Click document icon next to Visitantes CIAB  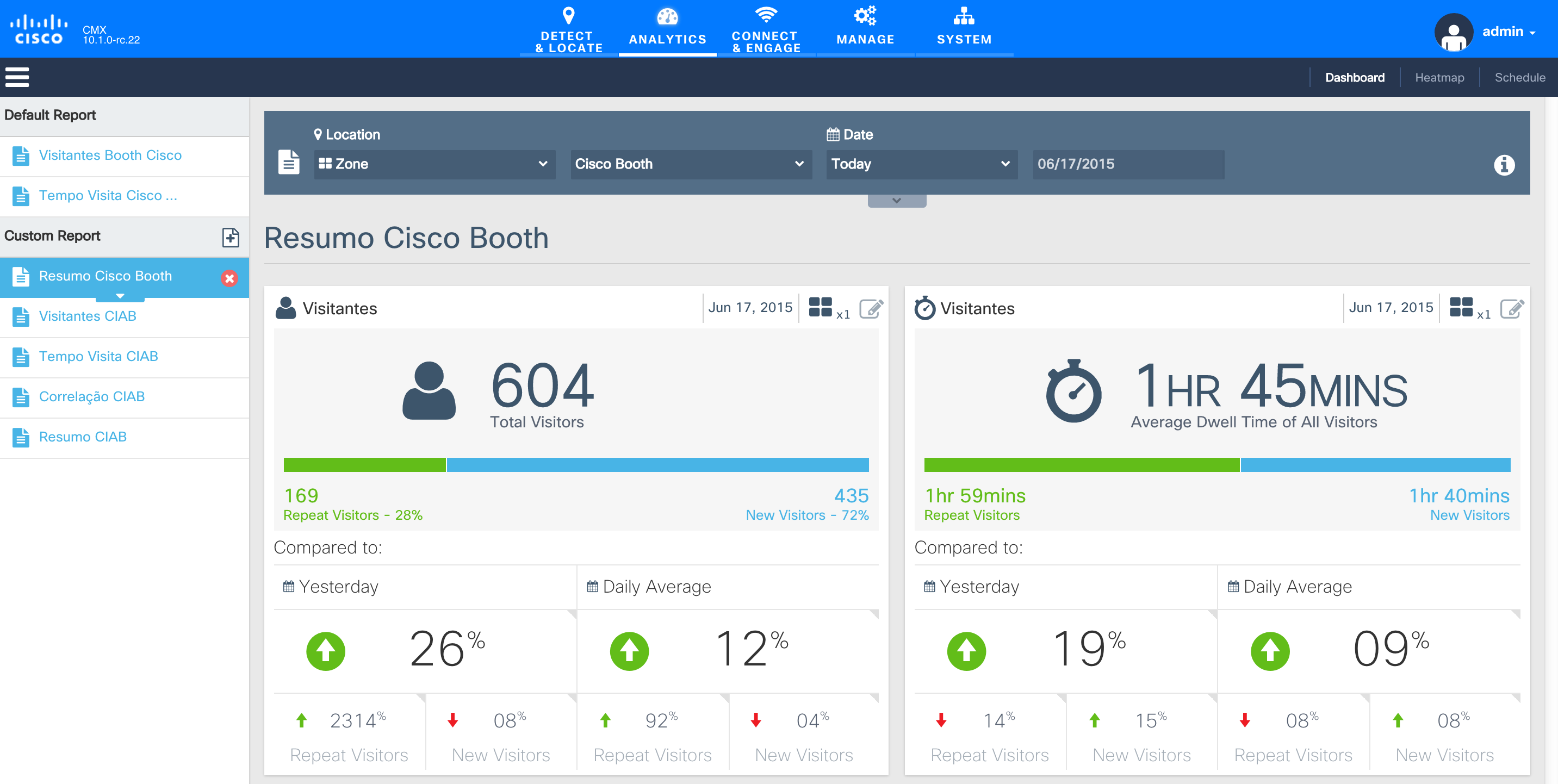(21, 317)
